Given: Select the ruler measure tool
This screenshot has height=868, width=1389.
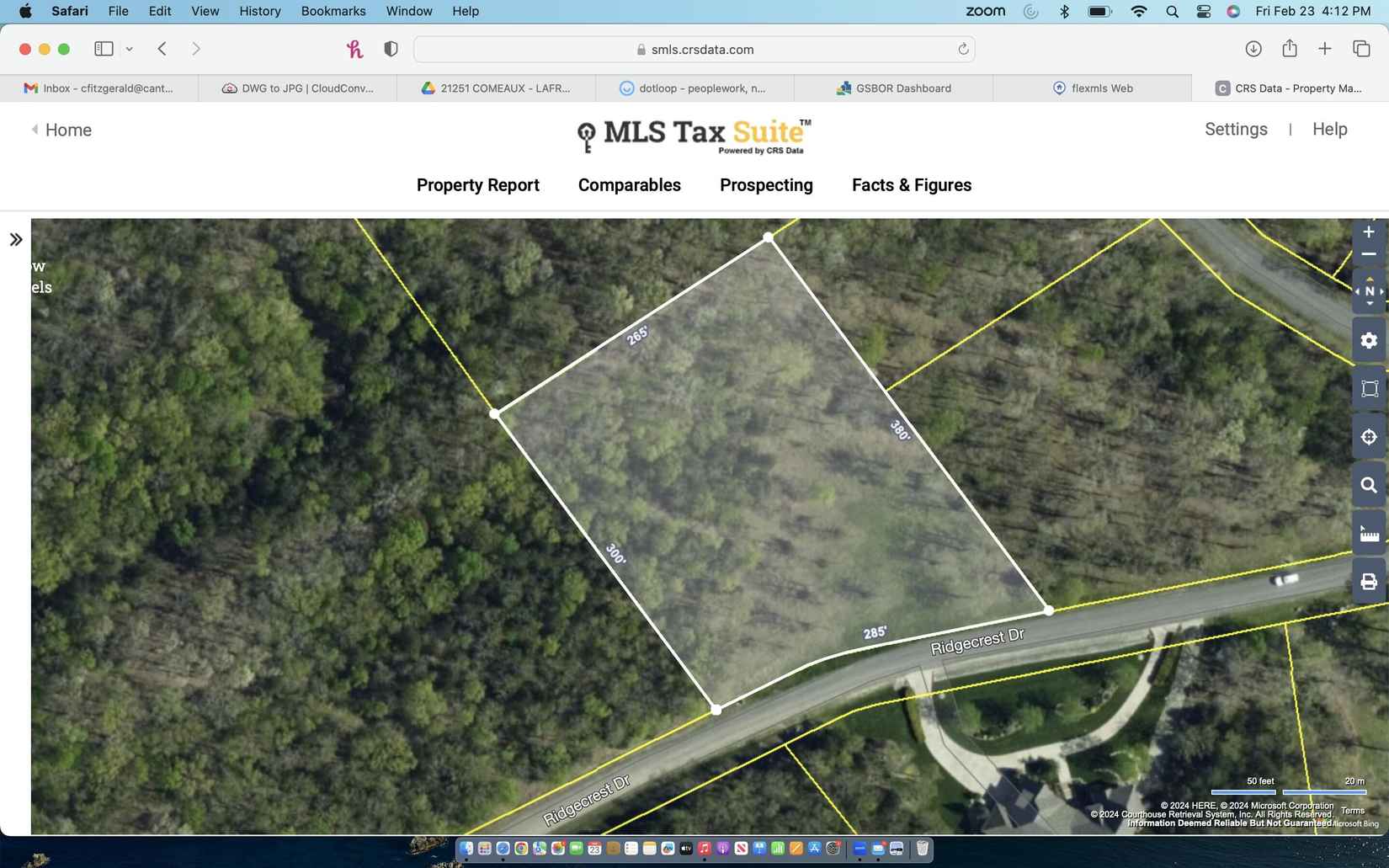Looking at the screenshot, I should point(1369,534).
